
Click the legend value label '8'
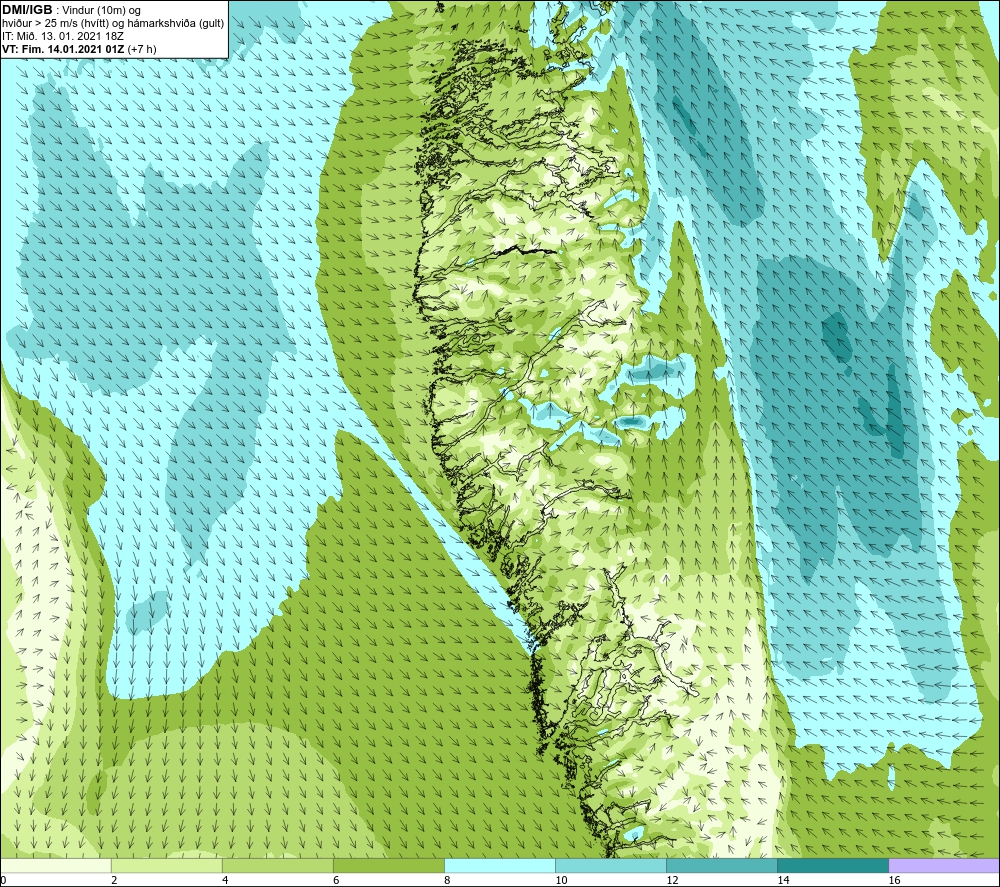447,881
